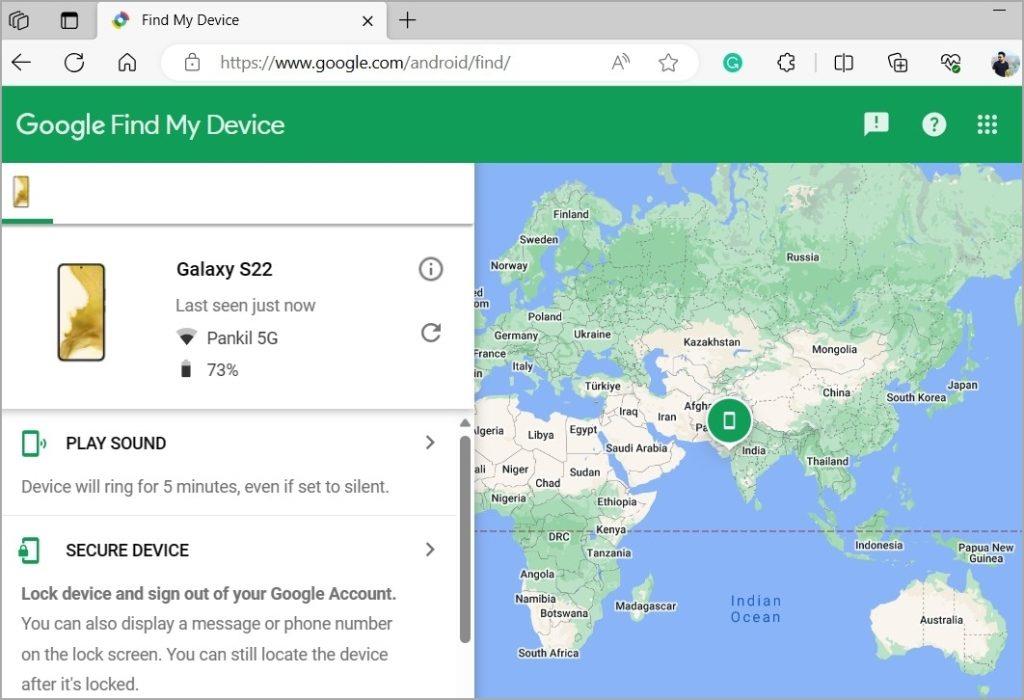Open tab actions menu icon
Image resolution: width=1024 pixels, height=700 pixels.
[x=69, y=20]
